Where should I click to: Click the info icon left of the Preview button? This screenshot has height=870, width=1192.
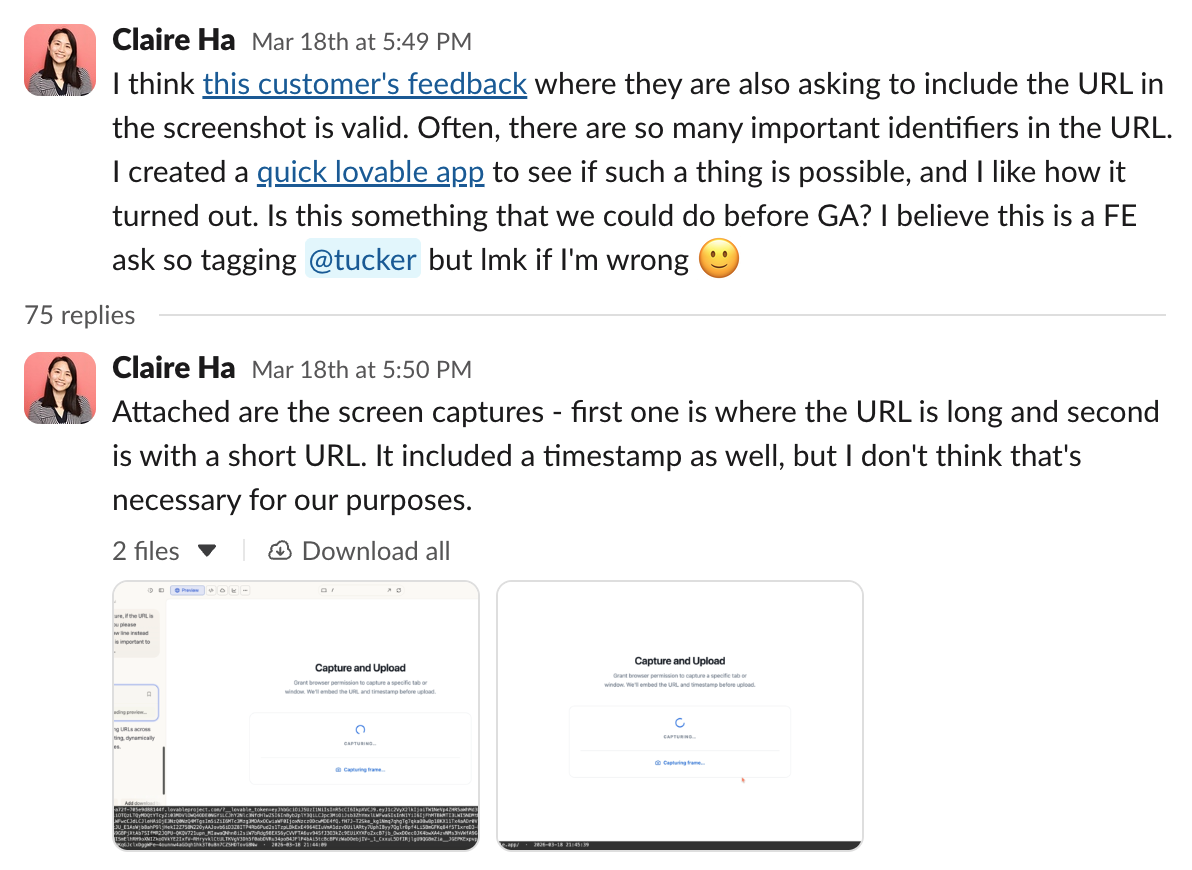tap(150, 590)
